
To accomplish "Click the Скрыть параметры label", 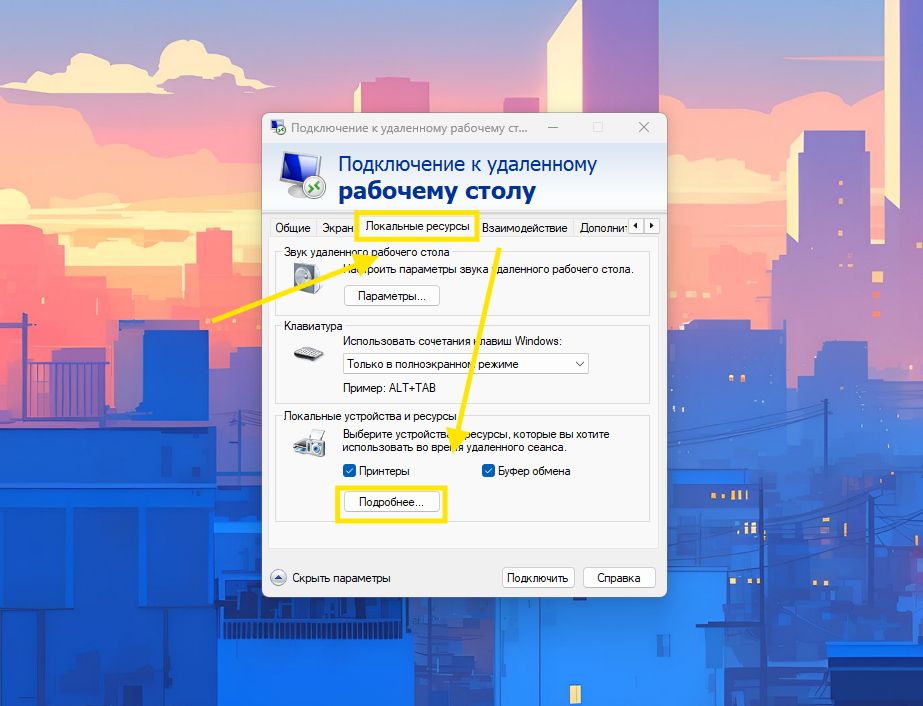I will [341, 578].
